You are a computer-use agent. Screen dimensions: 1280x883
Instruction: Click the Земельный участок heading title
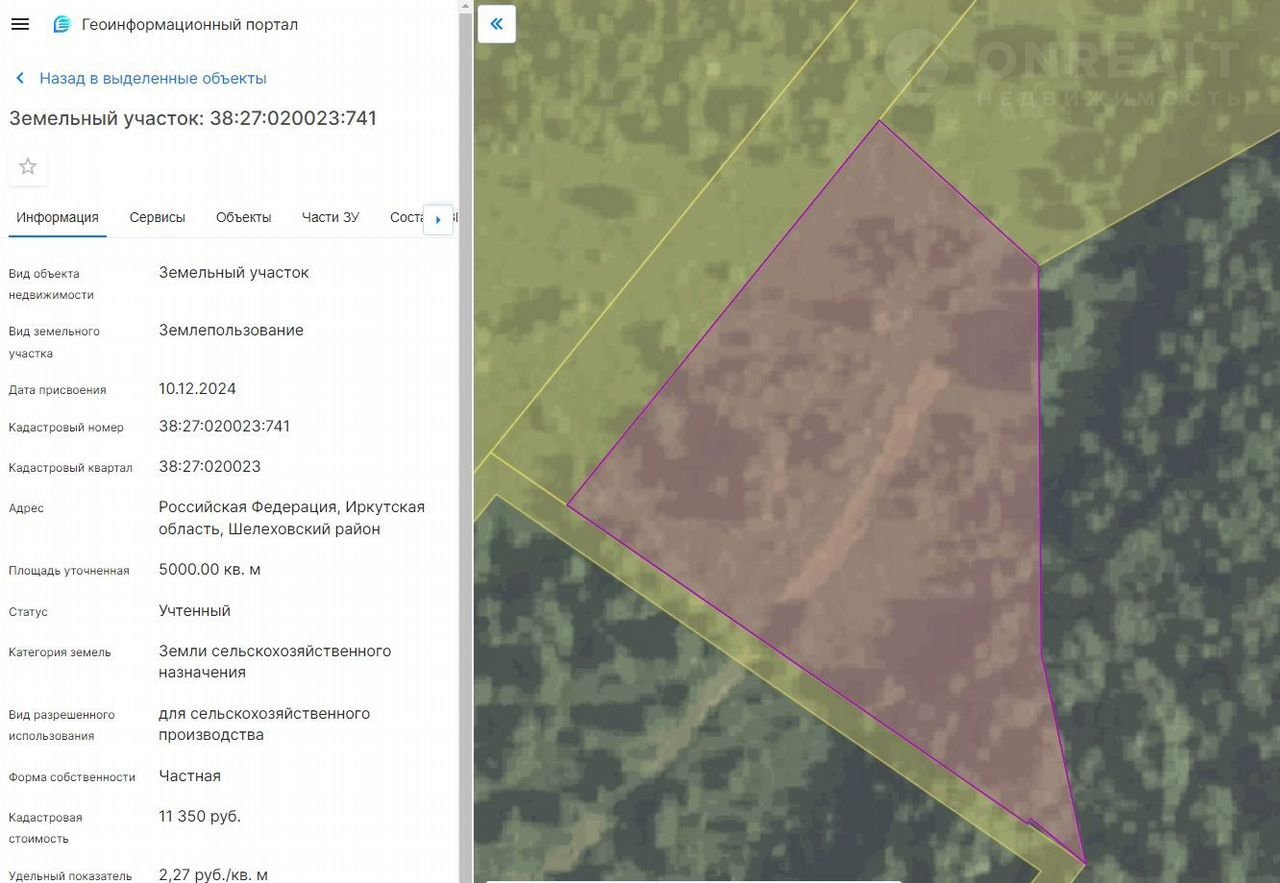pos(193,118)
